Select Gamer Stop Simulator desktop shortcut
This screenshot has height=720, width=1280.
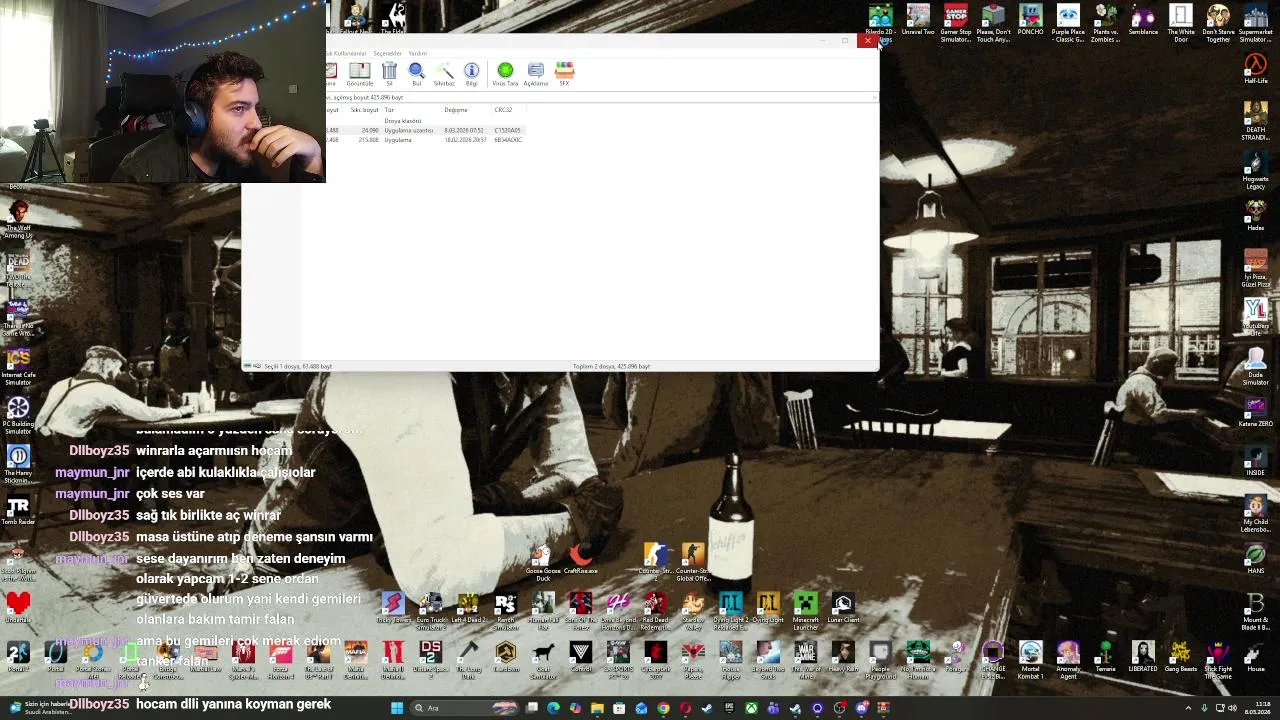tap(956, 23)
